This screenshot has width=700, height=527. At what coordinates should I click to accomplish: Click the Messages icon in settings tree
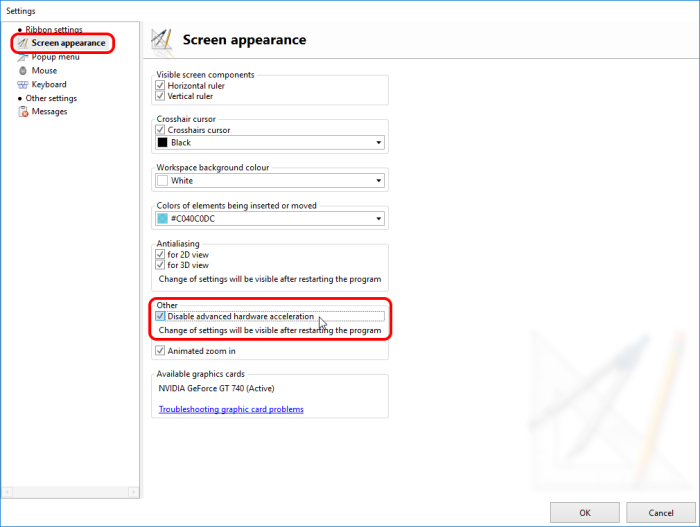[22, 112]
